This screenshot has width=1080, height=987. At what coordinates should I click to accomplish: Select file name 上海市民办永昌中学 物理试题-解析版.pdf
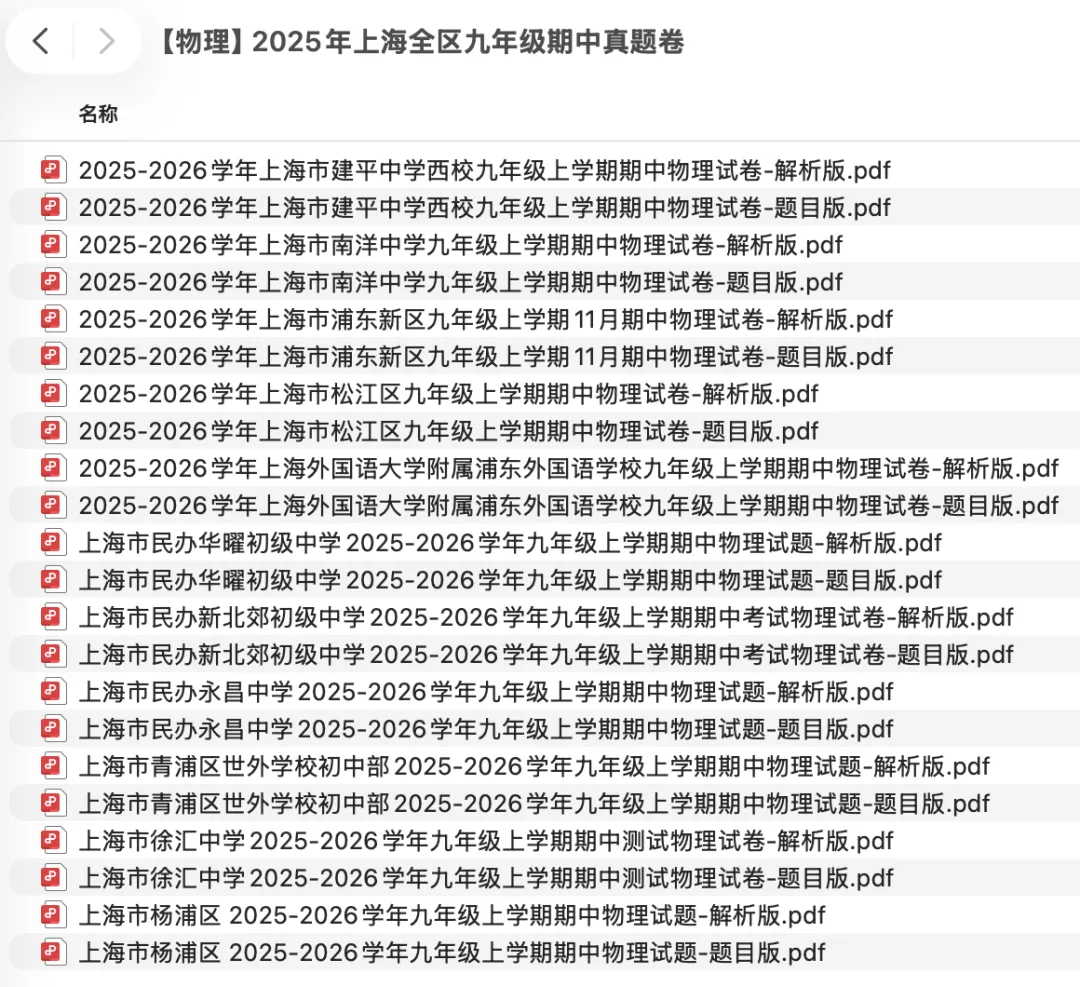(x=486, y=692)
